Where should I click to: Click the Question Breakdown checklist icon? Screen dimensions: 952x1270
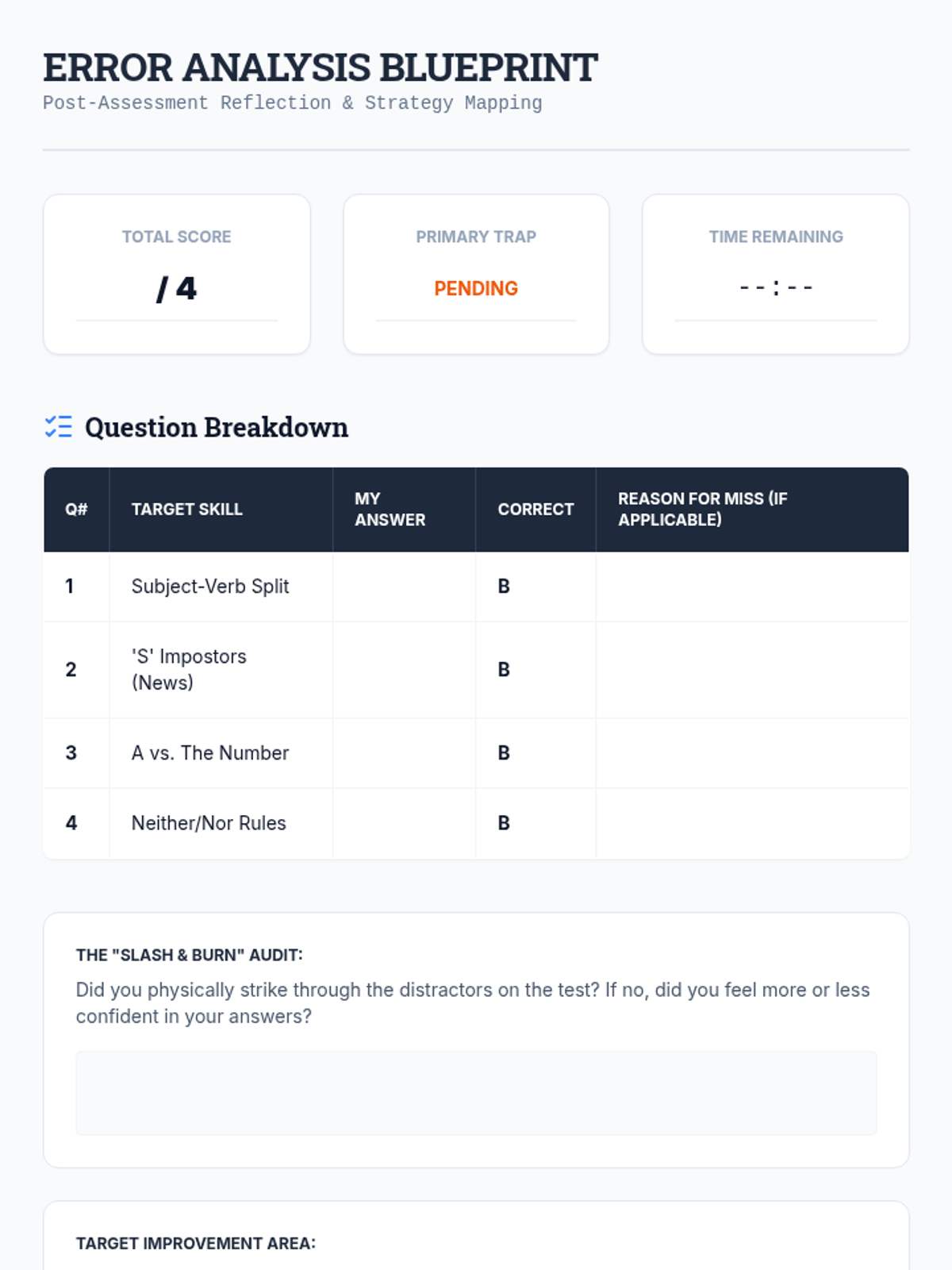[x=58, y=427]
